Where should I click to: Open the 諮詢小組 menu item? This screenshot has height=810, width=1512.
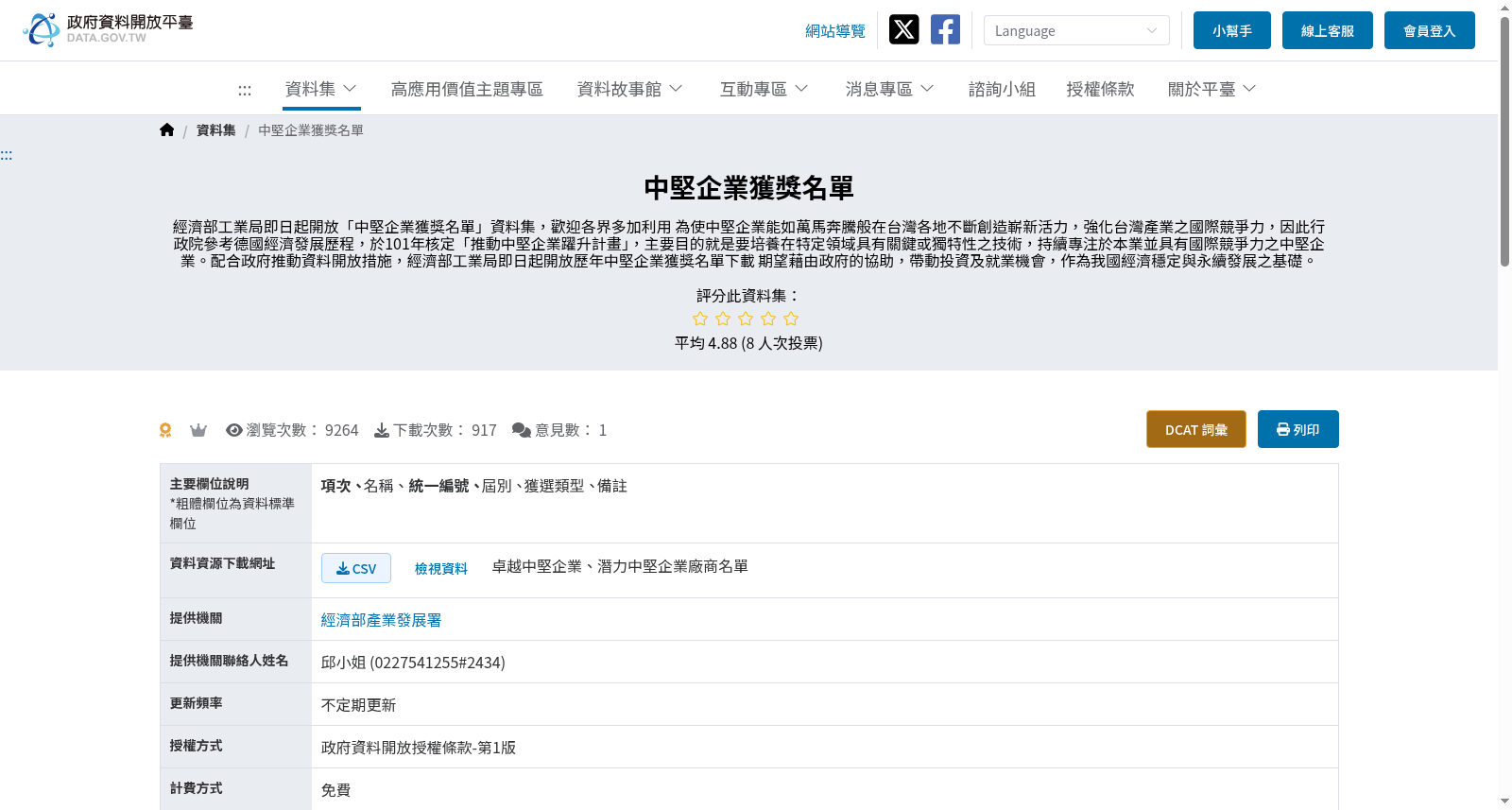[1002, 89]
